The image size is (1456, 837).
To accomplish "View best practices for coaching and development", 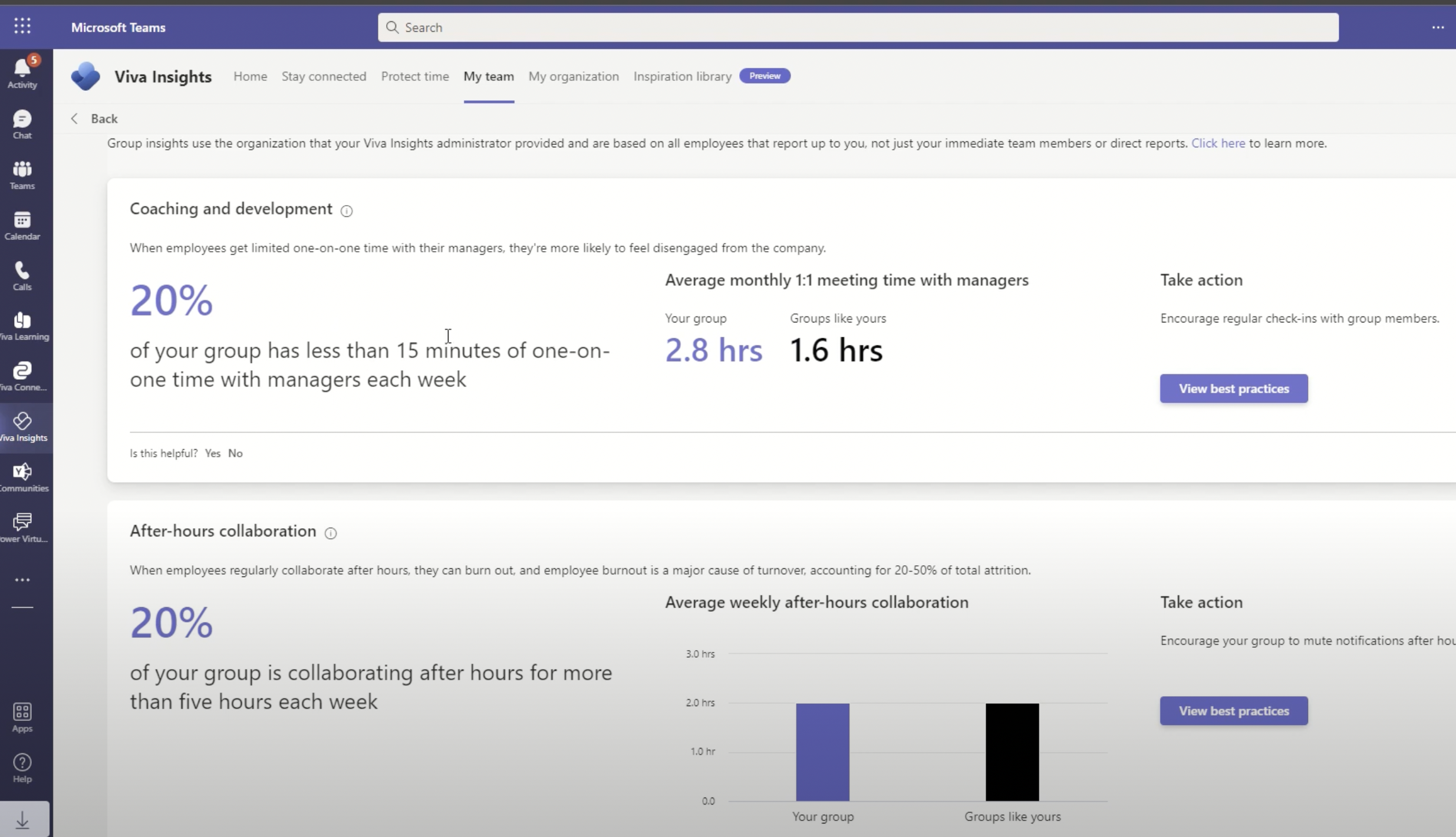I will tap(1234, 388).
